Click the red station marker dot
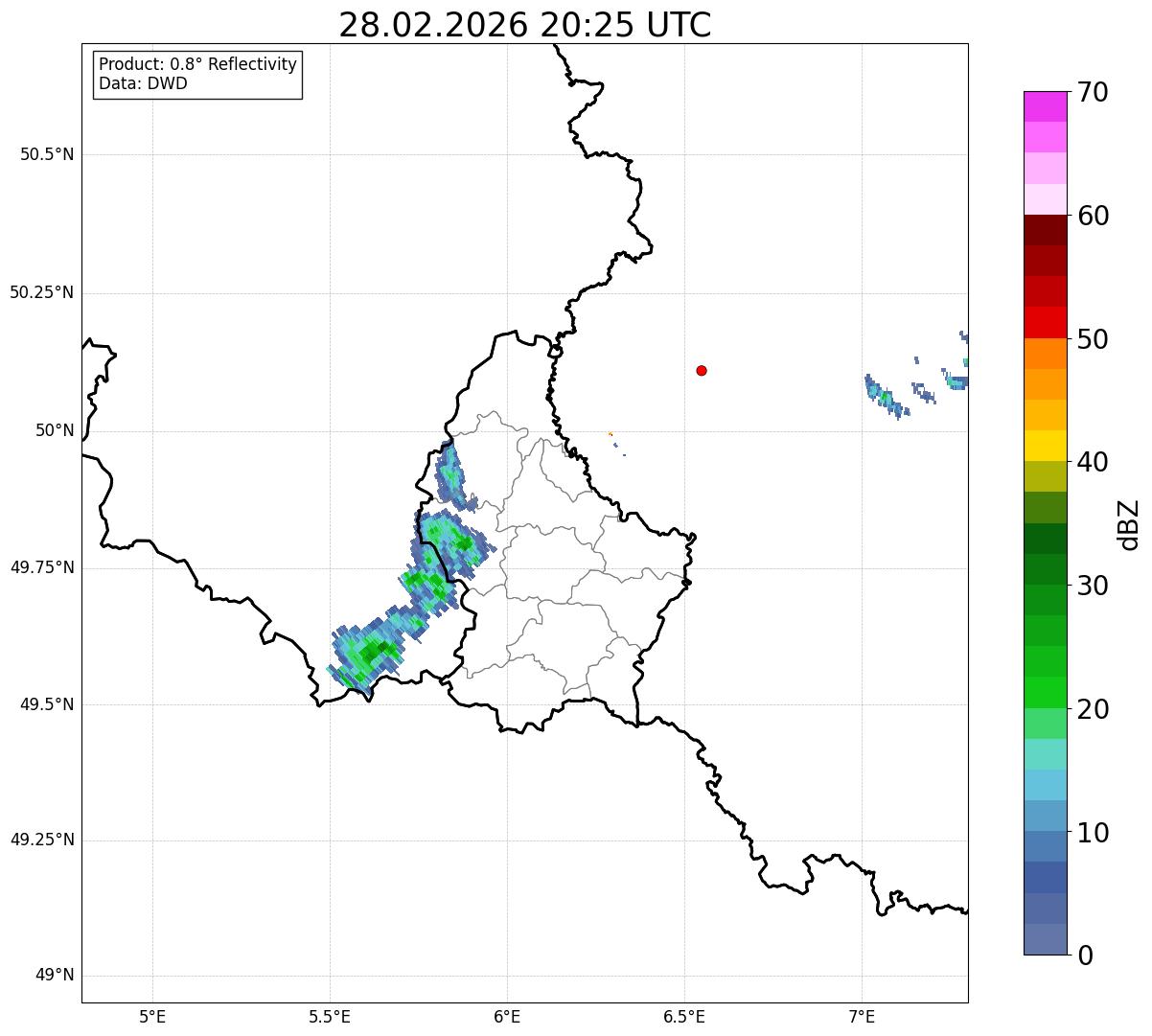The width and height of the screenshot is (1152, 1036). (x=702, y=370)
